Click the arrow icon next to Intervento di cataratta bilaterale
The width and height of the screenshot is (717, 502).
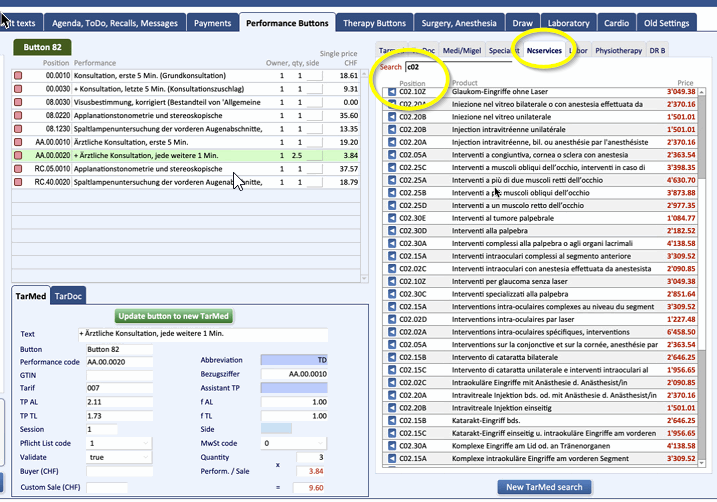(391, 356)
